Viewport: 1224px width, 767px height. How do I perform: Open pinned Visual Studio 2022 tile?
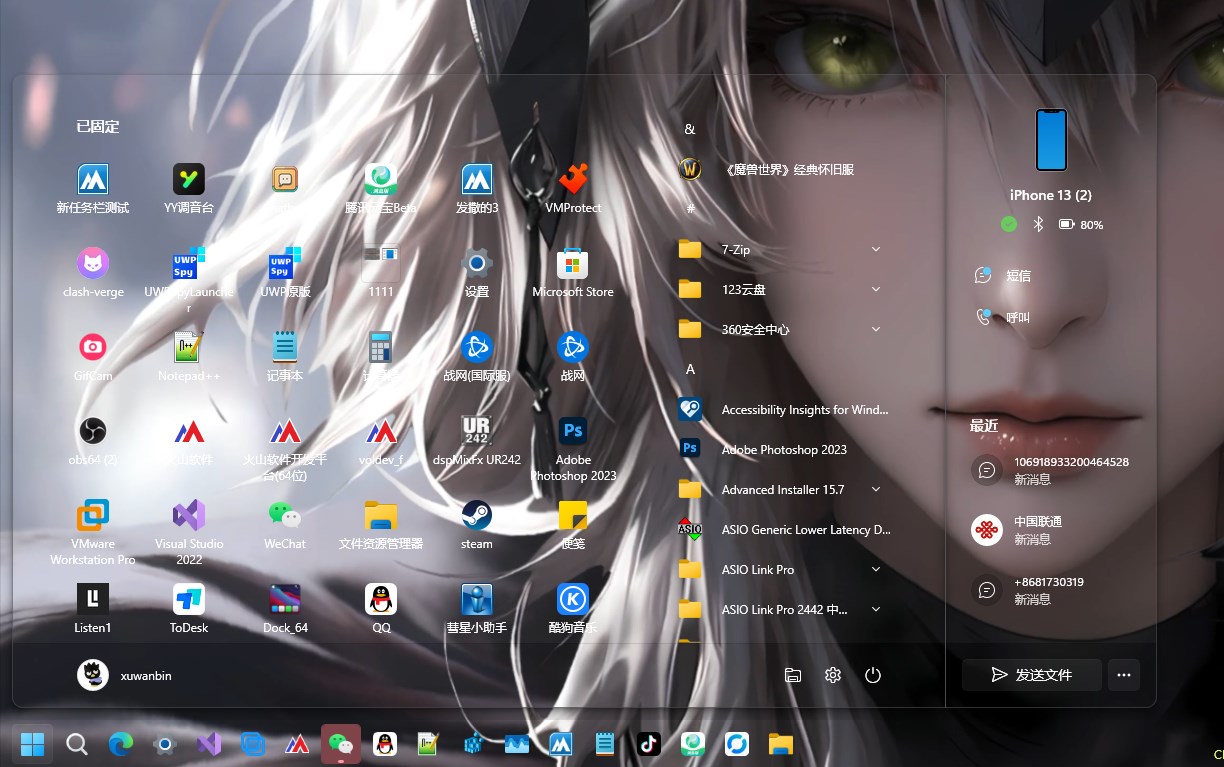pyautogui.click(x=189, y=533)
